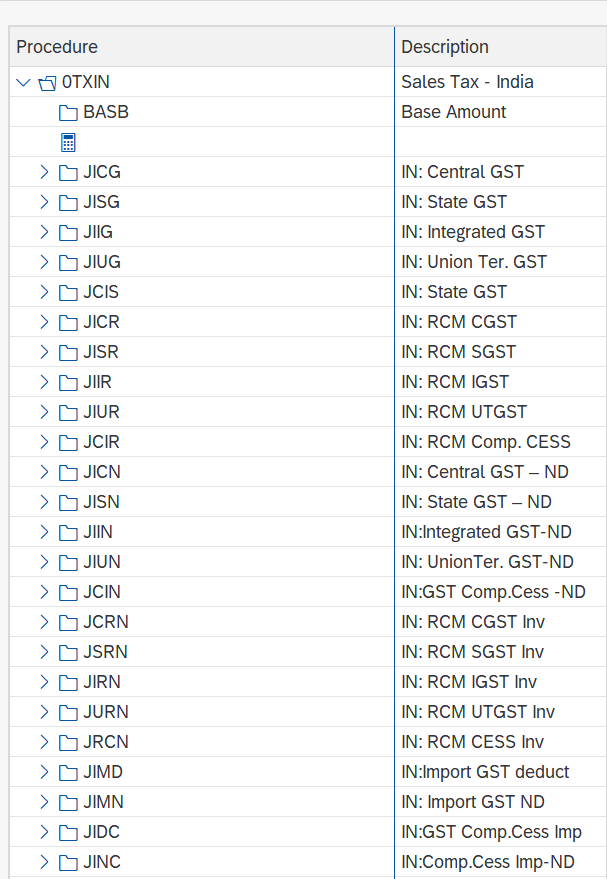
Task: Select the 'IN:GST Comp.Cess -ND' description
Action: point(493,592)
